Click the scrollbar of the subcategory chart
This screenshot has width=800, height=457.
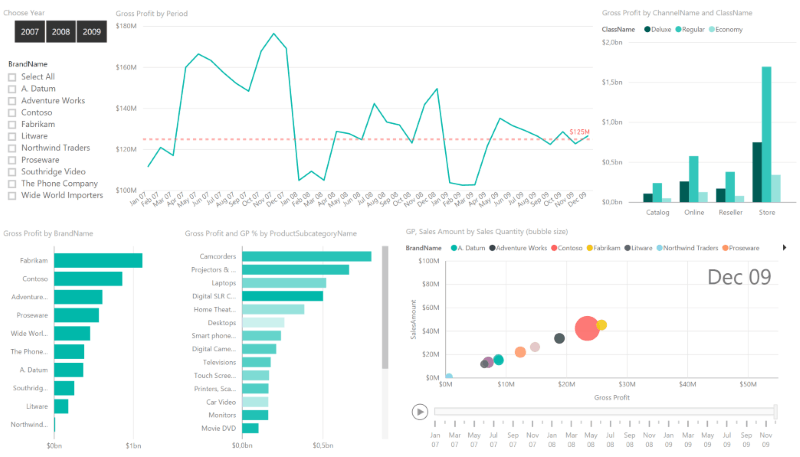click(x=386, y=310)
